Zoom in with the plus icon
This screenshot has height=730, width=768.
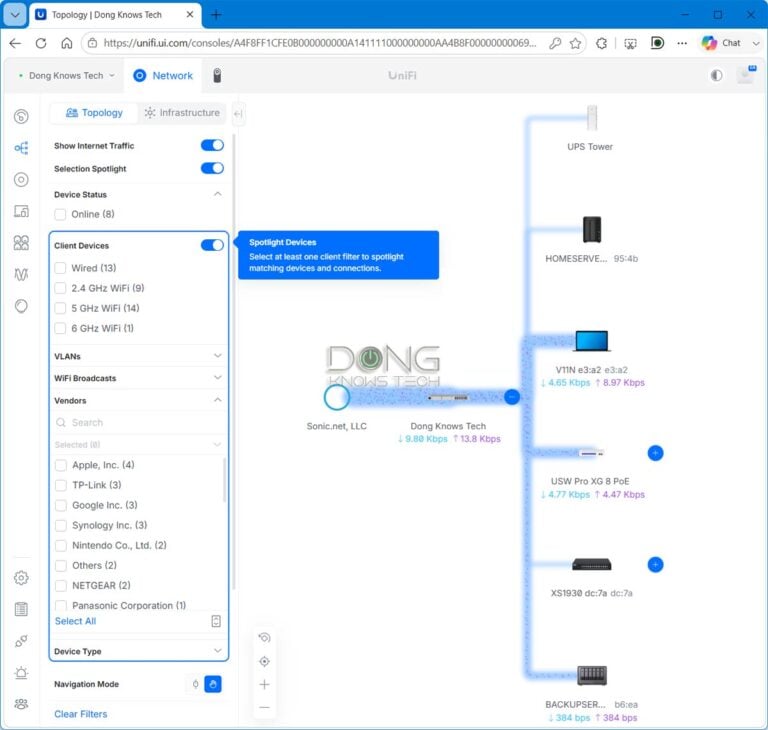264,684
